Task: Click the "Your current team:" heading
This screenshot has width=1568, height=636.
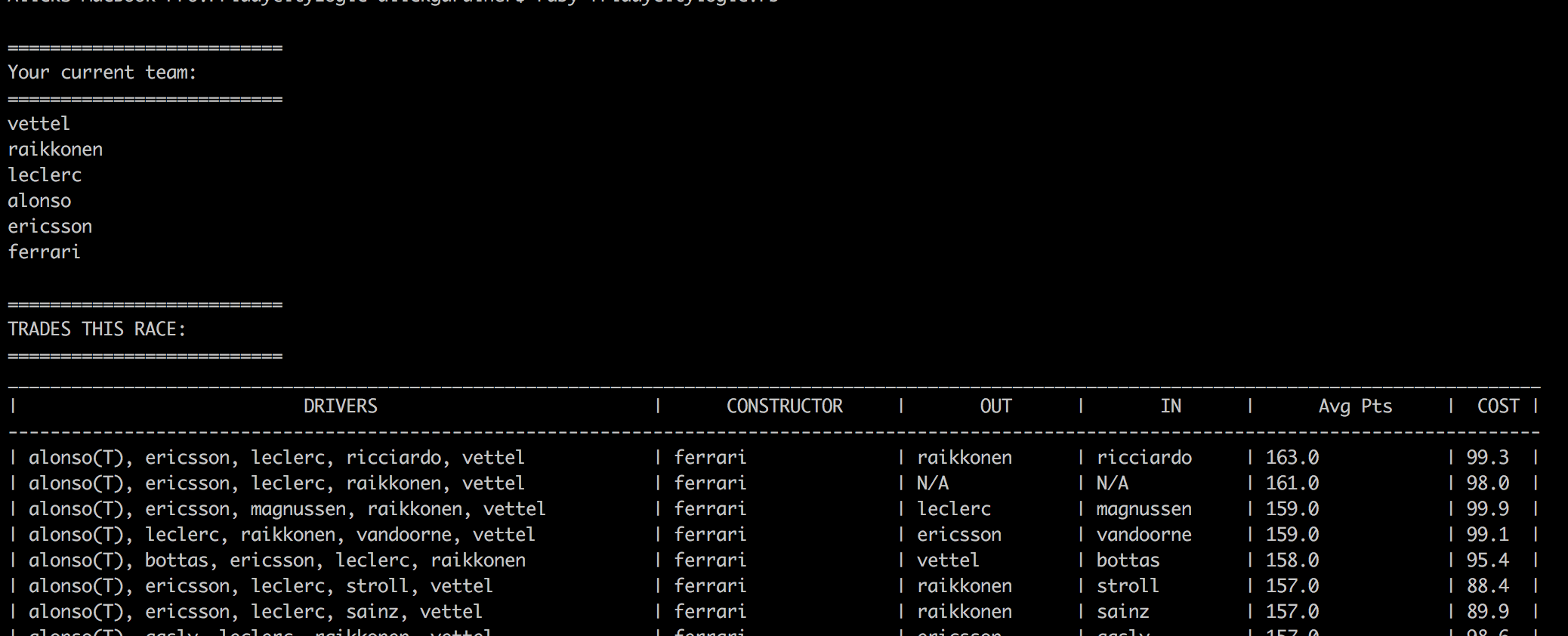Action: click(x=102, y=73)
